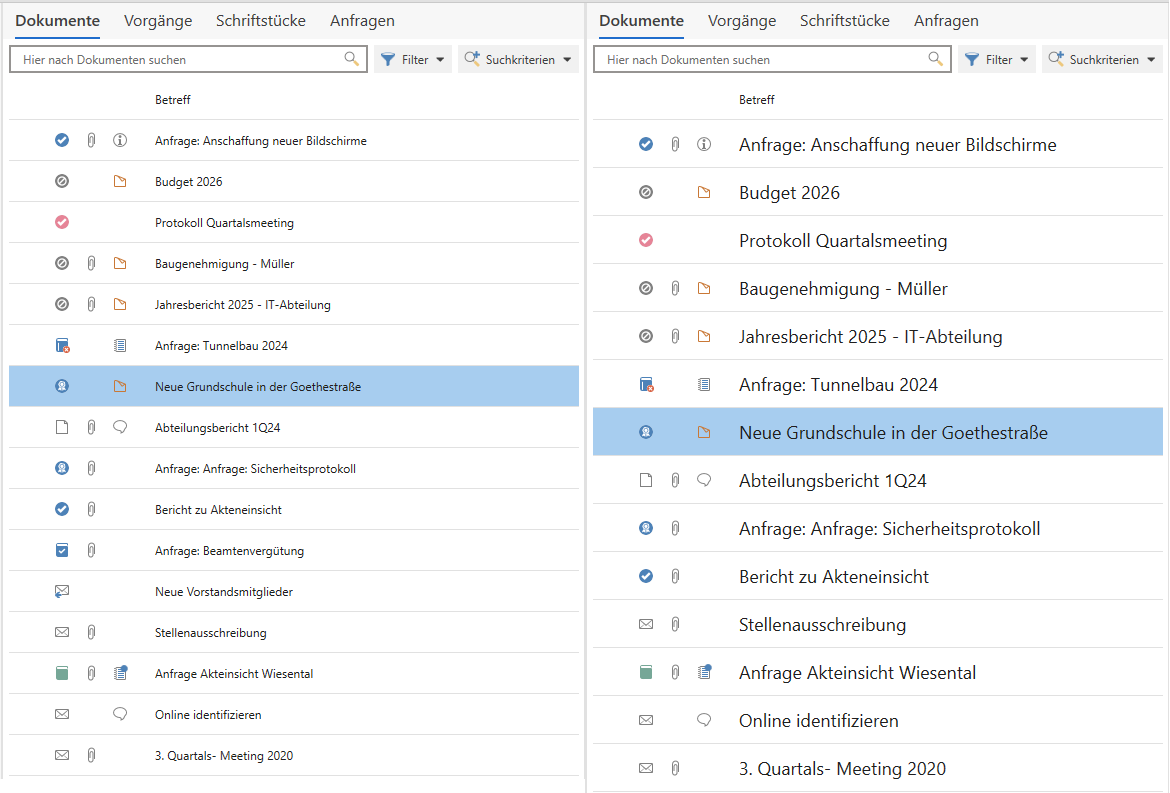Click info icon beside Bildschirme row in right panel

pos(704,145)
